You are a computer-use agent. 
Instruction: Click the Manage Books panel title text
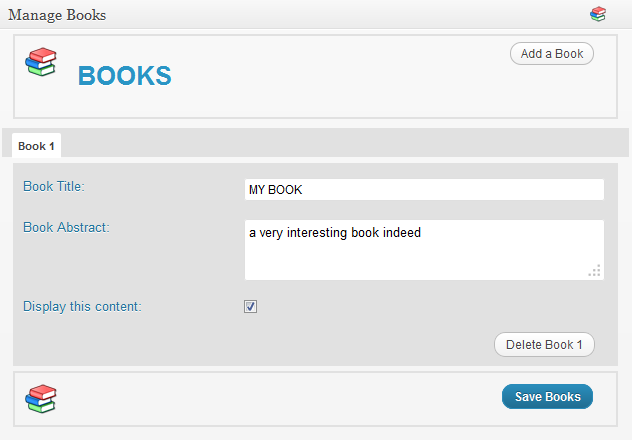(57, 15)
